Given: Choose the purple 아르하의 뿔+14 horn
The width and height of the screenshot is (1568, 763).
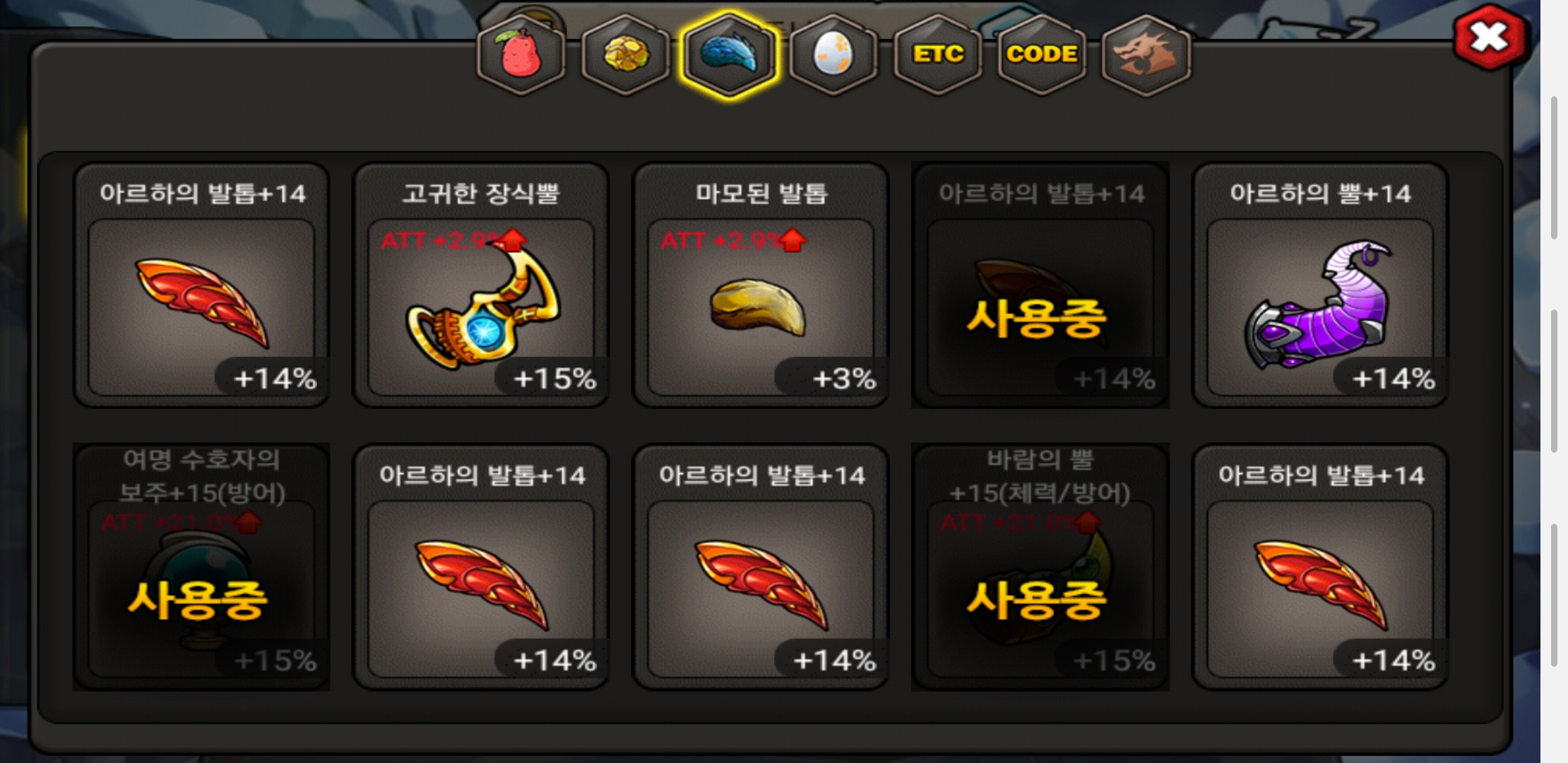Looking at the screenshot, I should pos(1320,285).
